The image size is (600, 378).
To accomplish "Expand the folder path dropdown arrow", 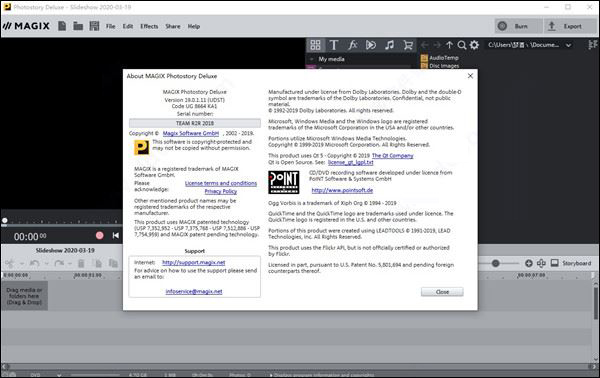I will click(x=569, y=45).
